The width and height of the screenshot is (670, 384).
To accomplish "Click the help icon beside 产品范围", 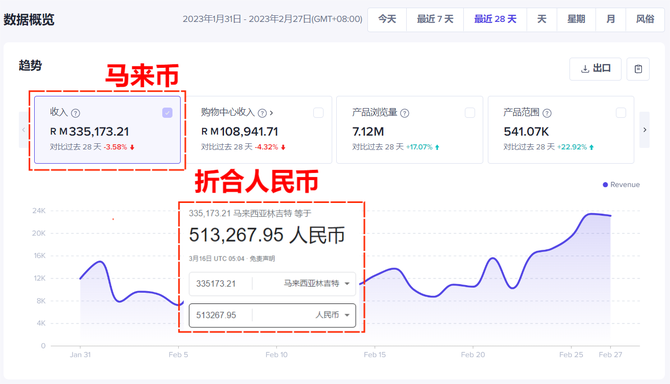I will [547, 113].
